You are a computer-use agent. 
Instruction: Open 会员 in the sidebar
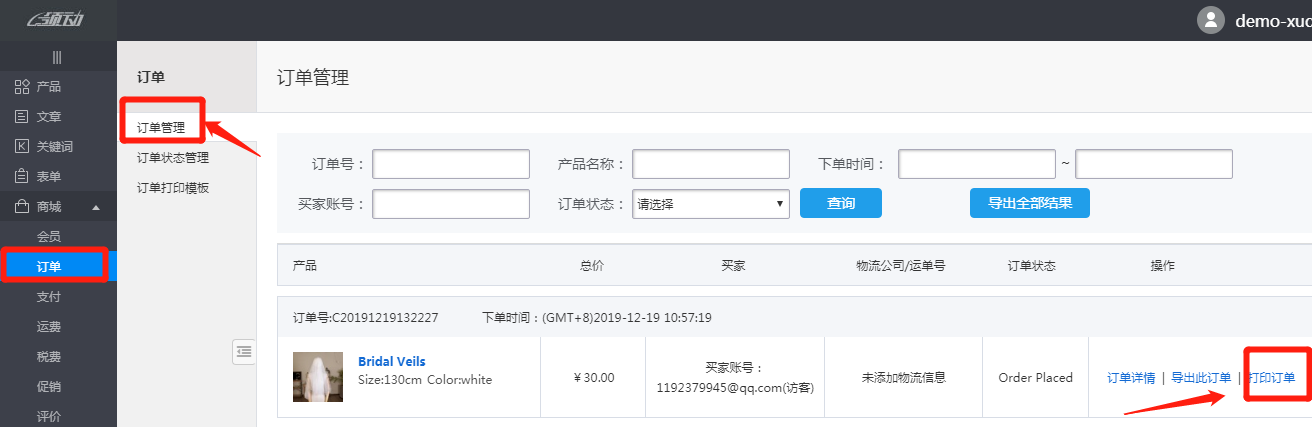[49, 236]
